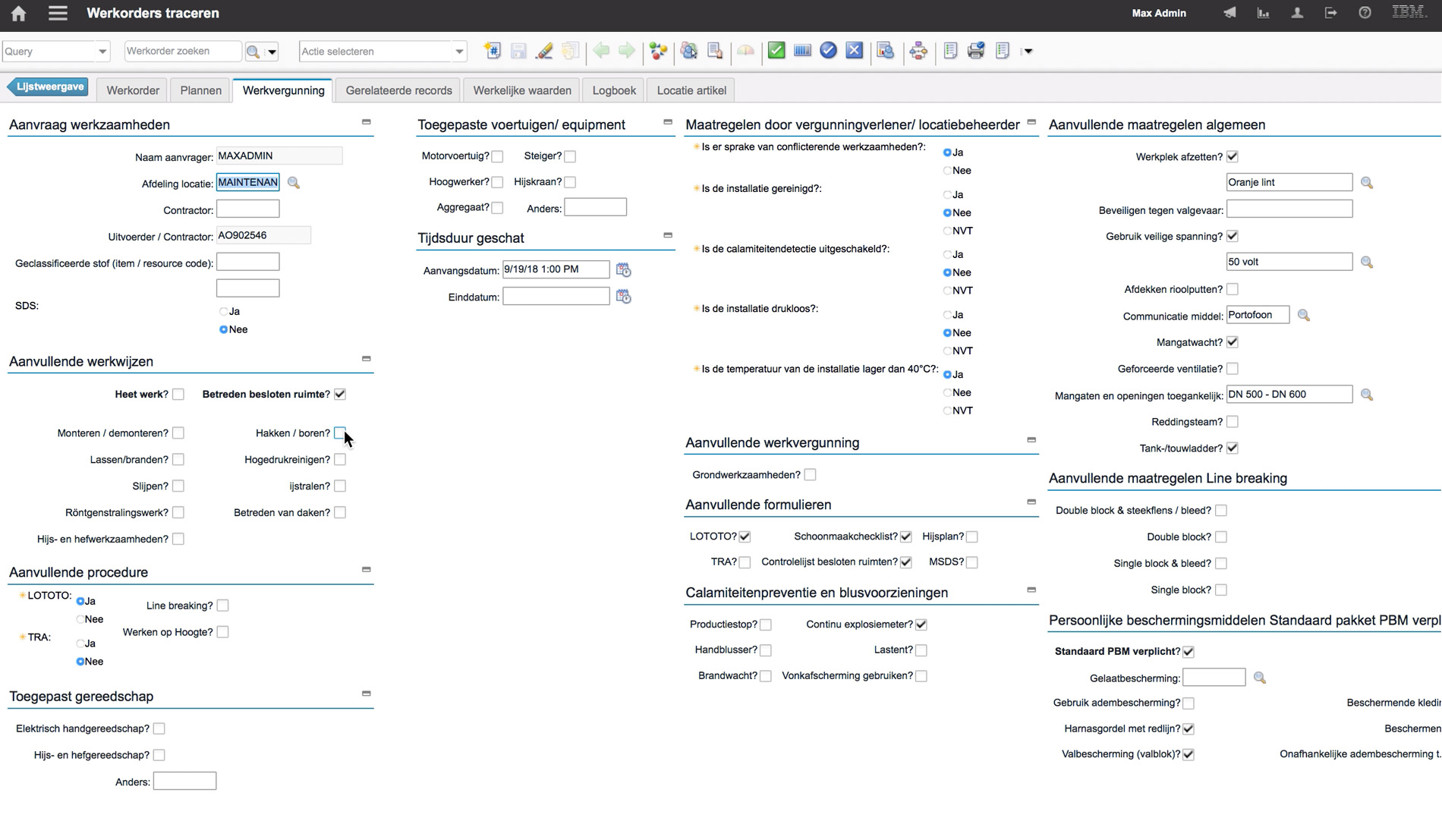1442x840 pixels.
Task: Enable the Heet werk checkbox
Action: [x=178, y=395]
